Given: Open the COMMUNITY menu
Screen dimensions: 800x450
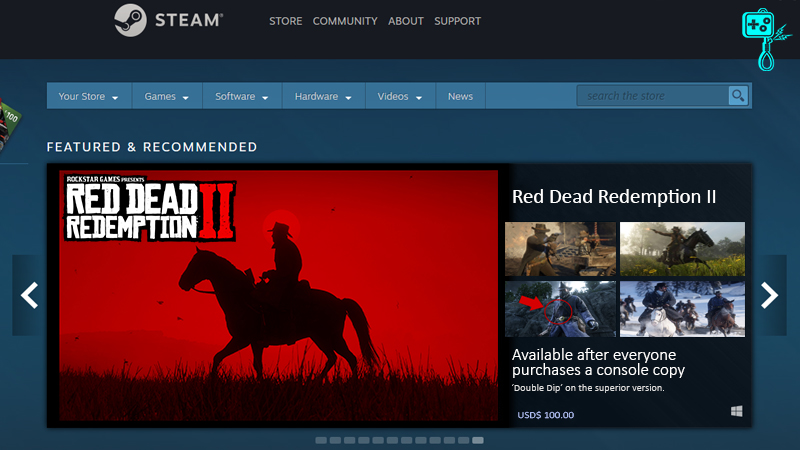Looking at the screenshot, I should (x=345, y=21).
